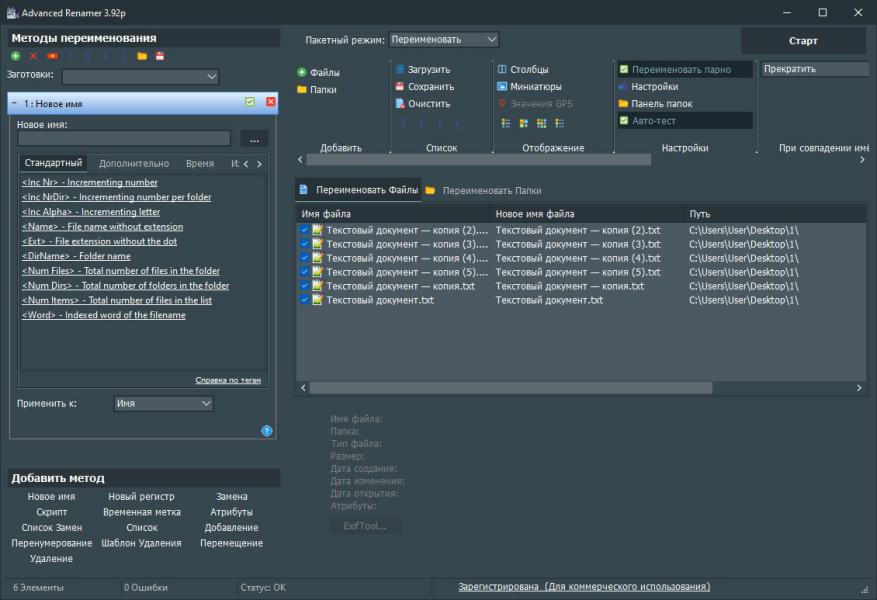This screenshot has width=877, height=600.
Task: Click the green plus add-method icon
Action: [16, 56]
